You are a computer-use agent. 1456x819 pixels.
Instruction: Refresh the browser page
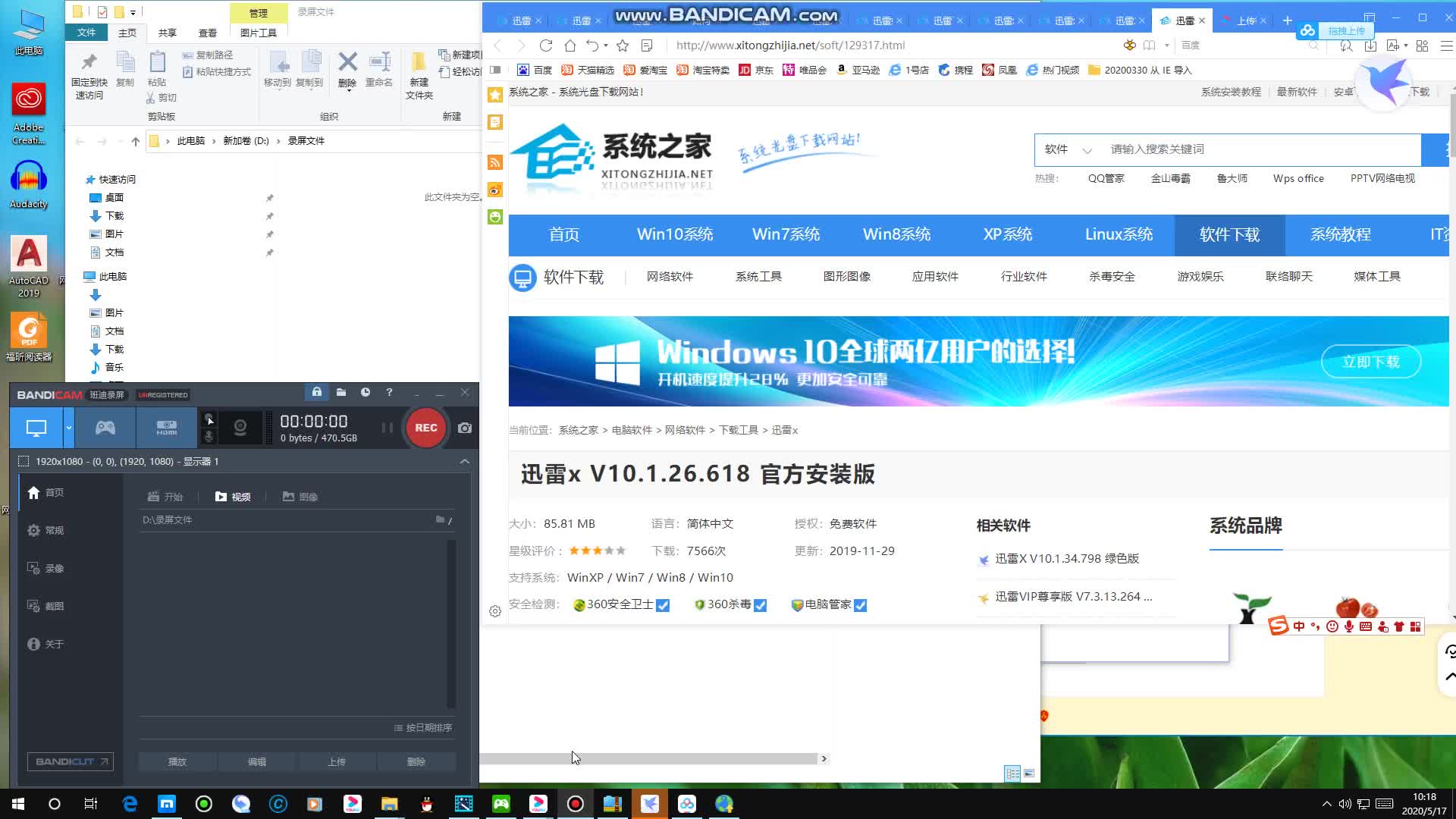click(x=545, y=45)
